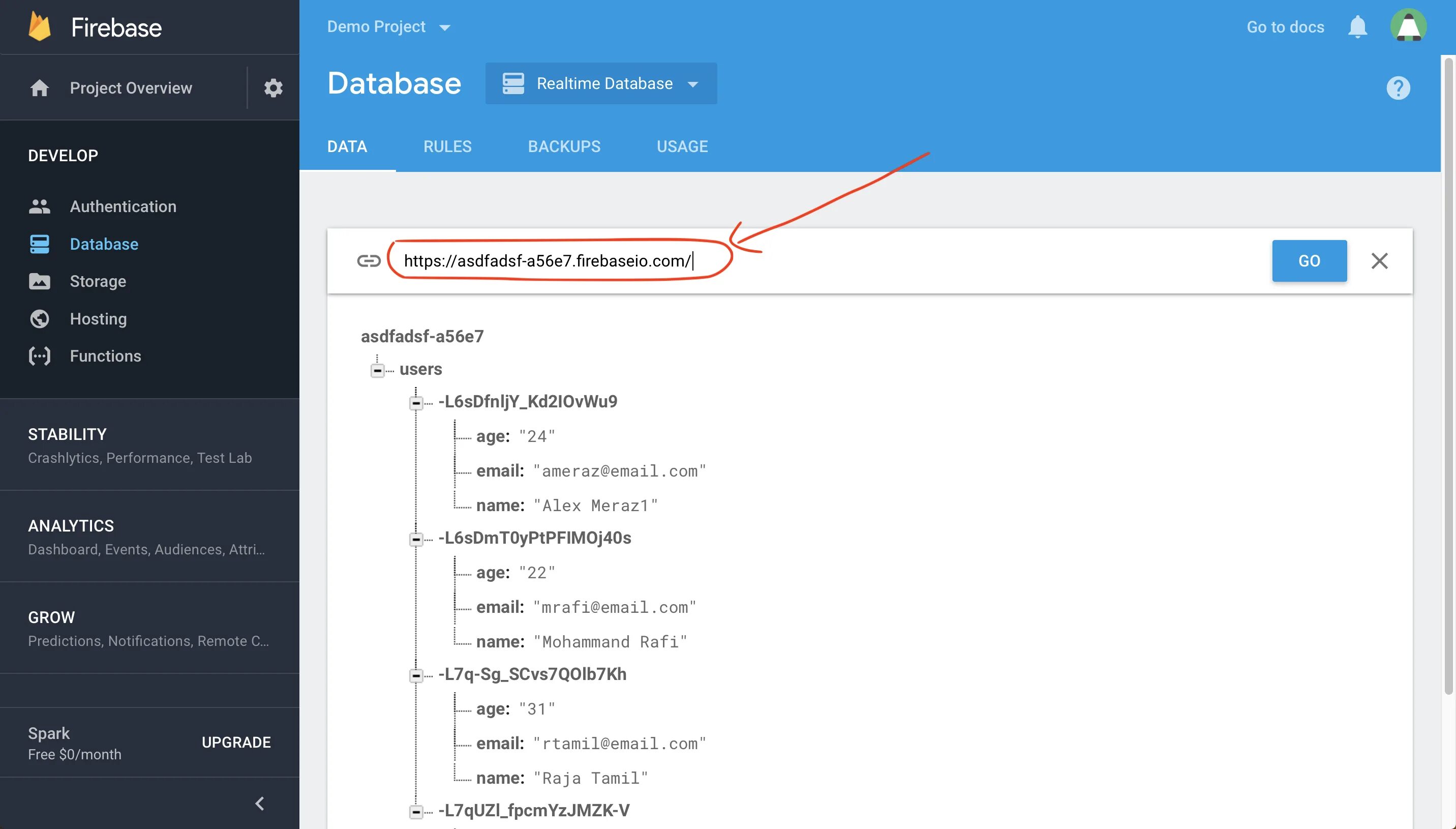Open the Realtime Database selector dropdown
Image resolution: width=1456 pixels, height=829 pixels.
(x=601, y=84)
